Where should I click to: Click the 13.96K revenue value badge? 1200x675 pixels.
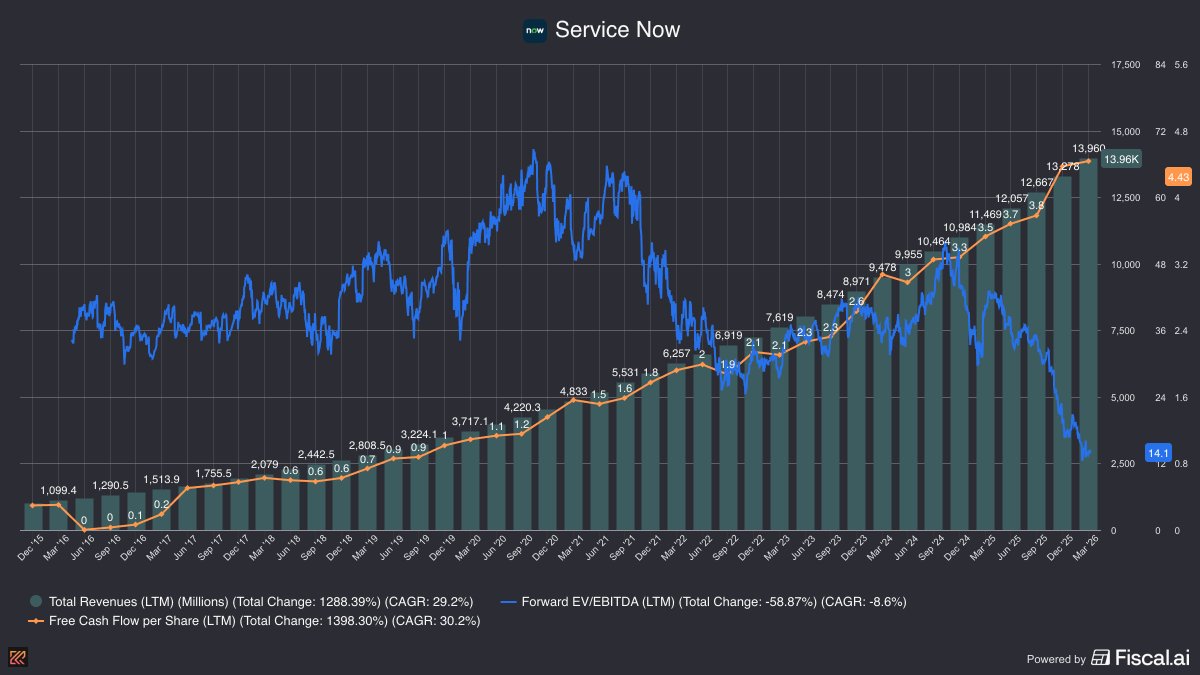coord(1121,160)
